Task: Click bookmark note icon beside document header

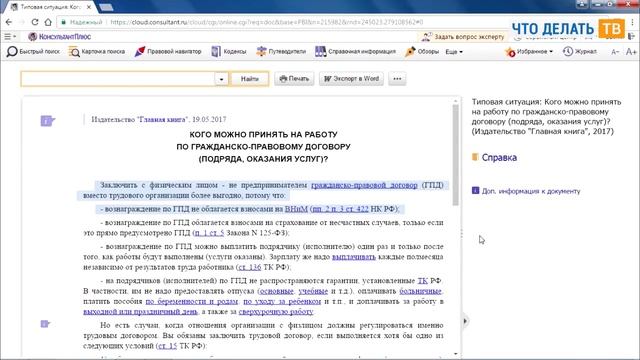Action: tap(47, 120)
